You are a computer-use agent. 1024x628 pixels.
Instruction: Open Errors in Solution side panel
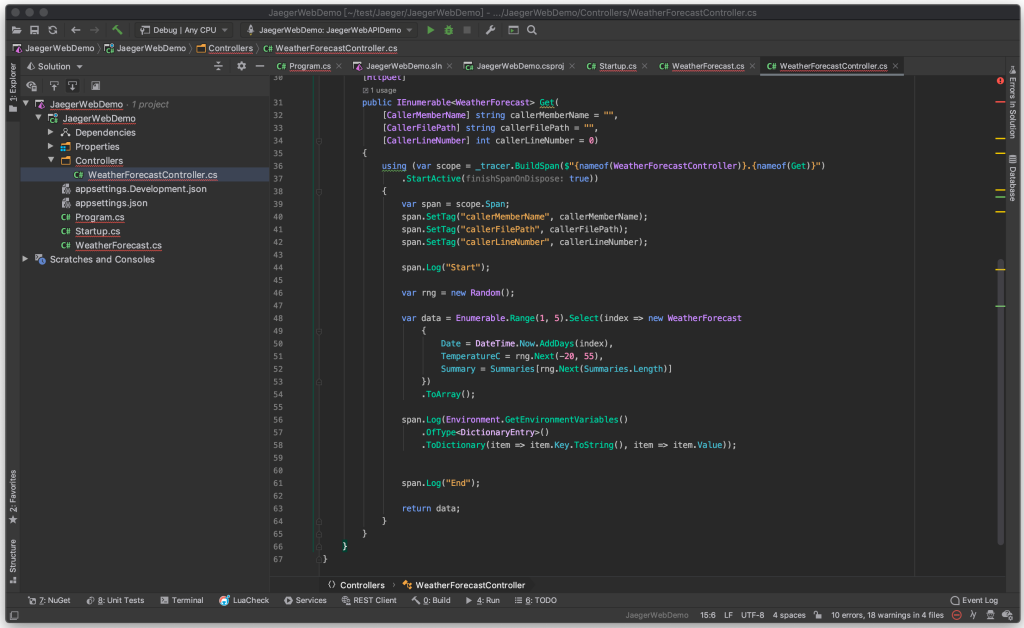click(1012, 102)
